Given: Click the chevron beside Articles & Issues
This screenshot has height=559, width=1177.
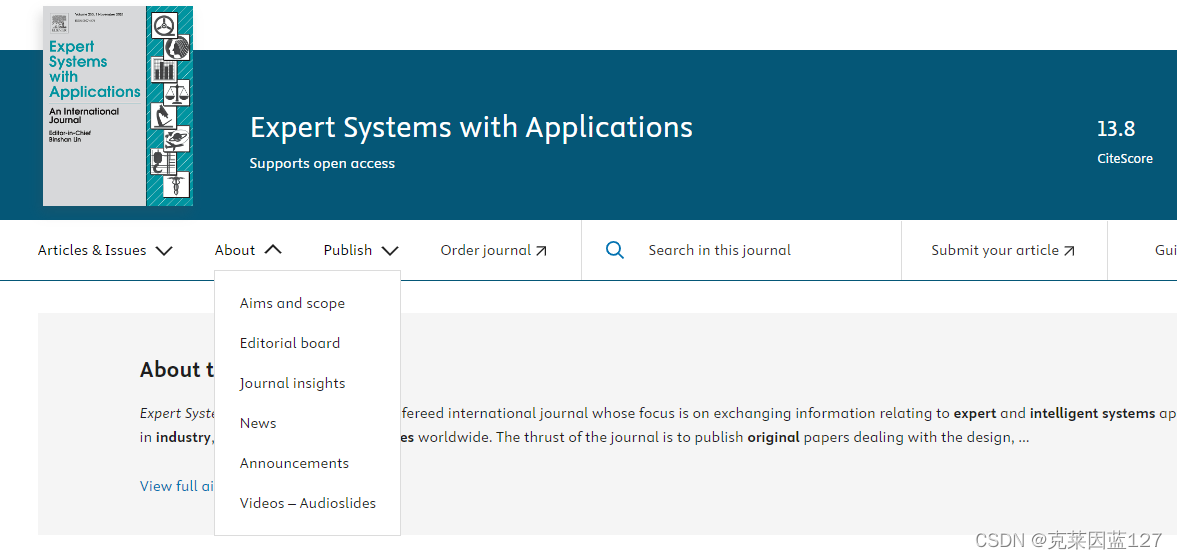Looking at the screenshot, I should pos(164,251).
